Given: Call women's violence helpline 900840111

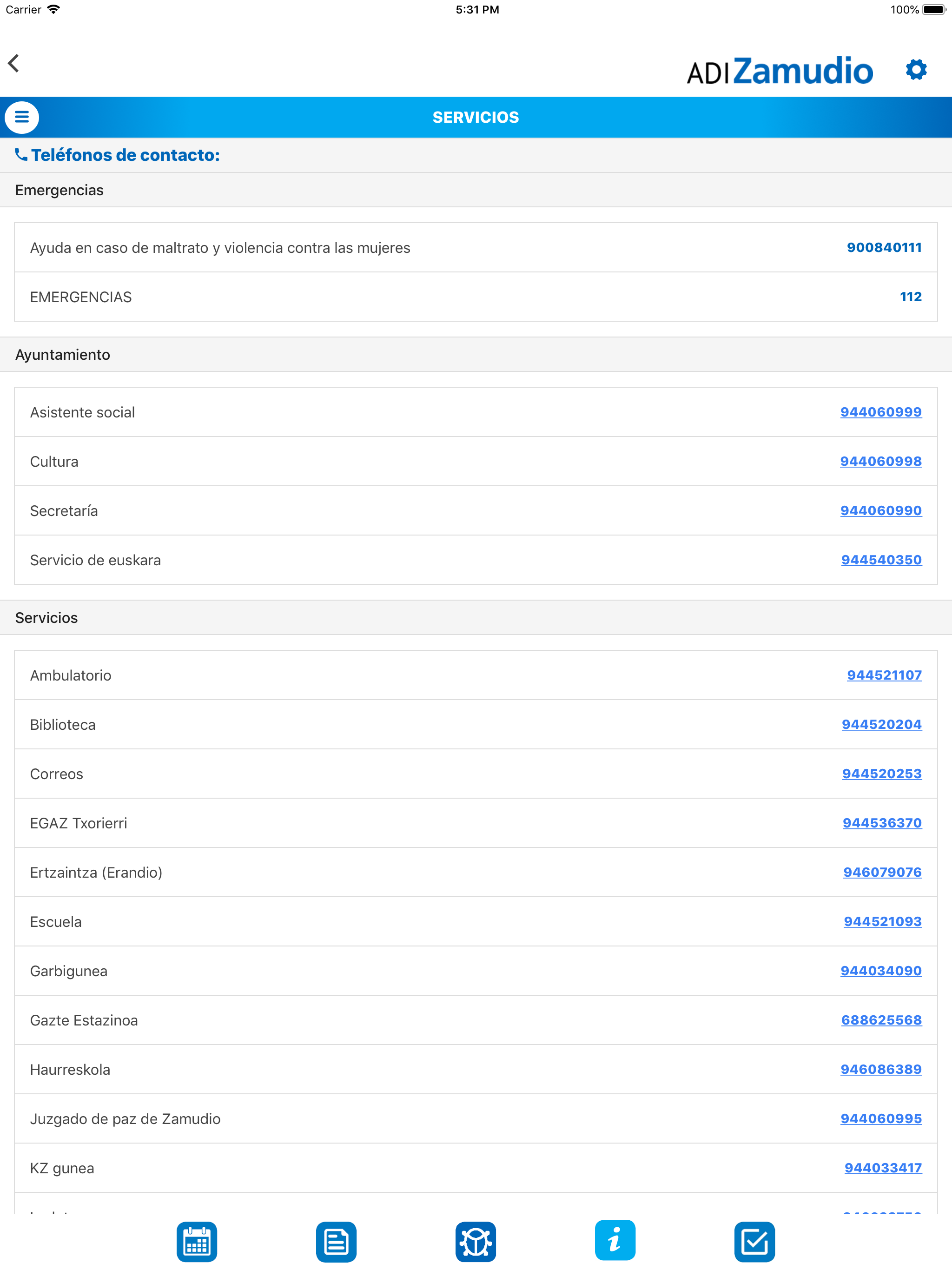Looking at the screenshot, I should (x=884, y=247).
